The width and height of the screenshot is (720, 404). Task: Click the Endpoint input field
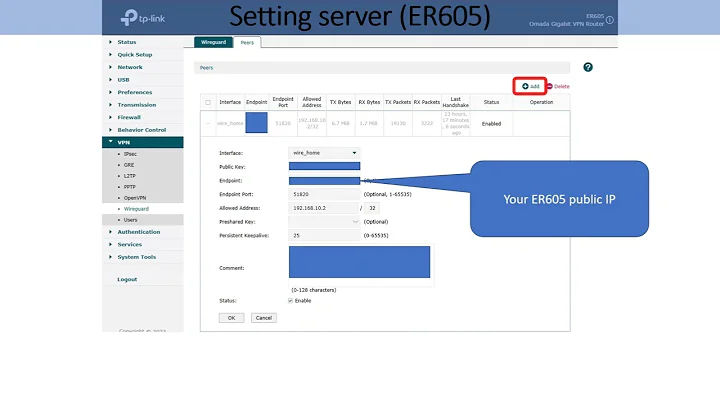pyautogui.click(x=324, y=181)
